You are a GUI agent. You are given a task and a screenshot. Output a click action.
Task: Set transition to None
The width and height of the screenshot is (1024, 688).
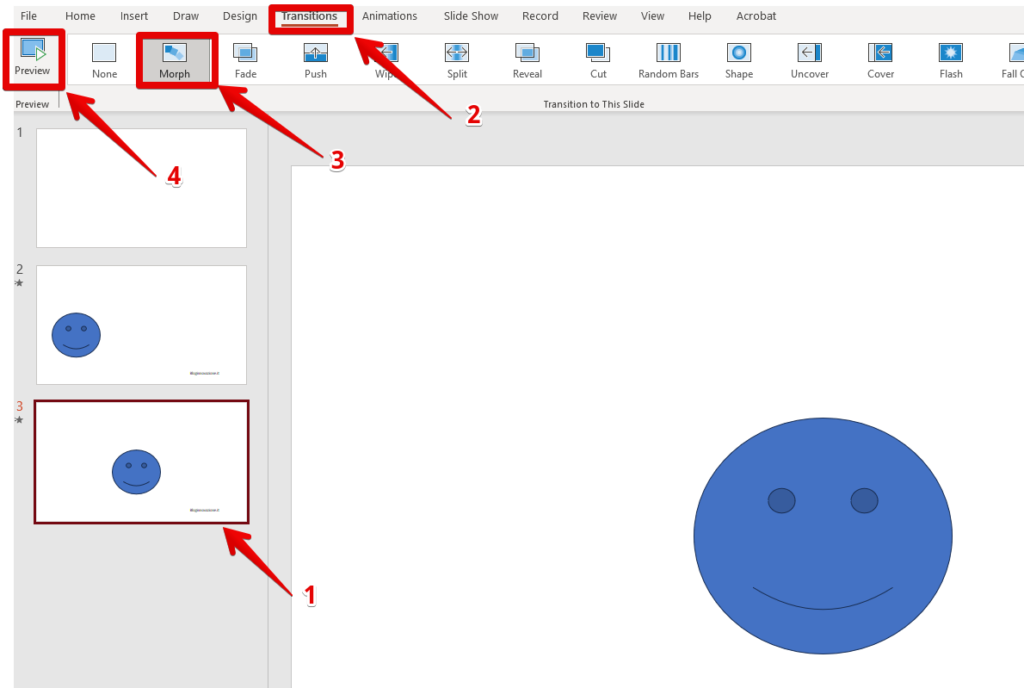point(104,58)
